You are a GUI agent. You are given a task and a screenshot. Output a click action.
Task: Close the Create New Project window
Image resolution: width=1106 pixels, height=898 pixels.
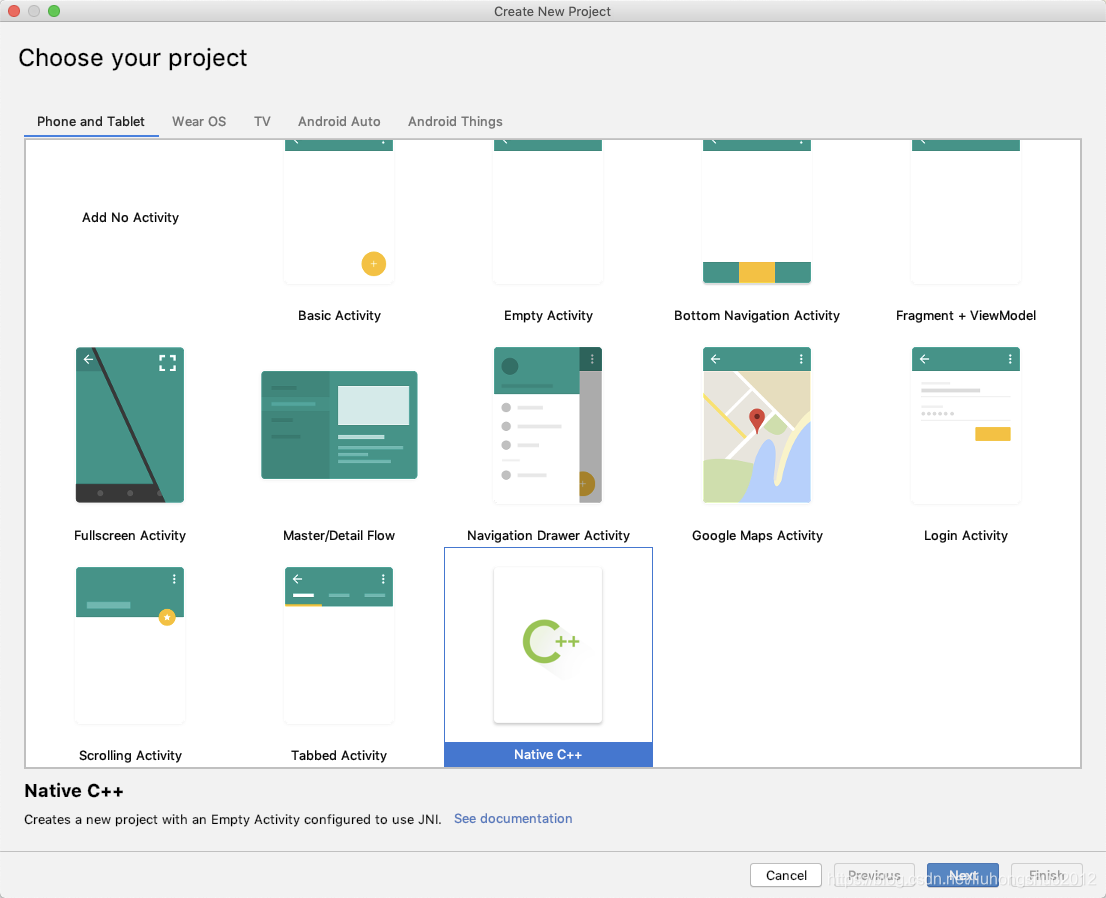click(13, 11)
